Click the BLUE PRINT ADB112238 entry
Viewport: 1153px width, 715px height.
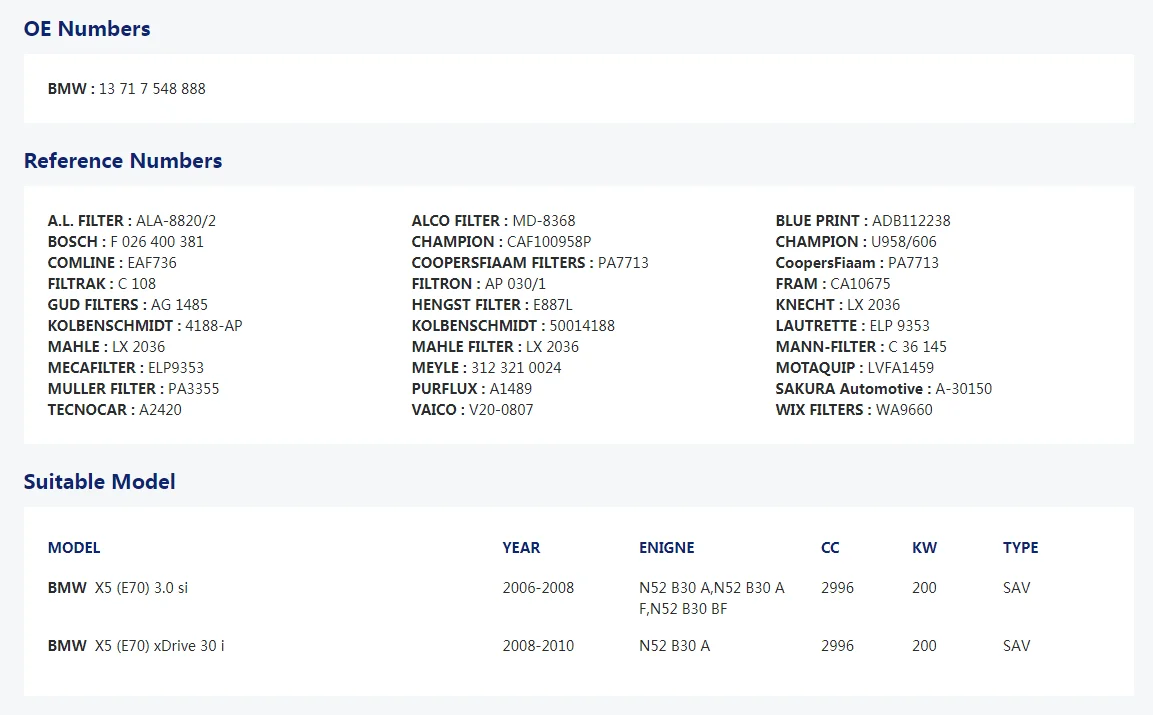coord(863,221)
